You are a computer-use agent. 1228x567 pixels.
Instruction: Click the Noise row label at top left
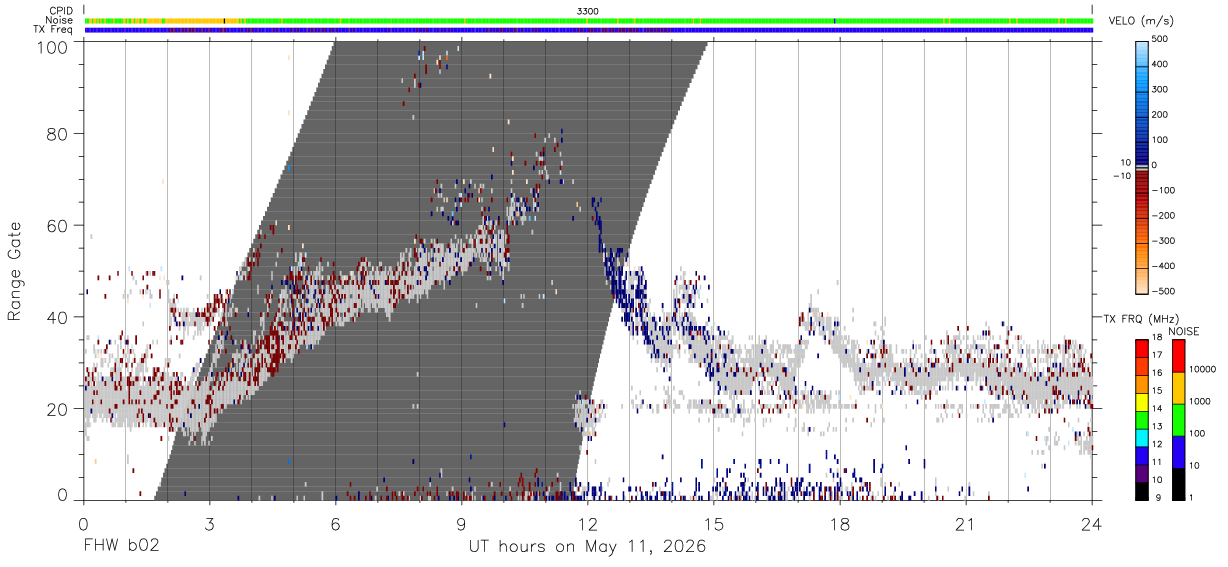tap(61, 20)
